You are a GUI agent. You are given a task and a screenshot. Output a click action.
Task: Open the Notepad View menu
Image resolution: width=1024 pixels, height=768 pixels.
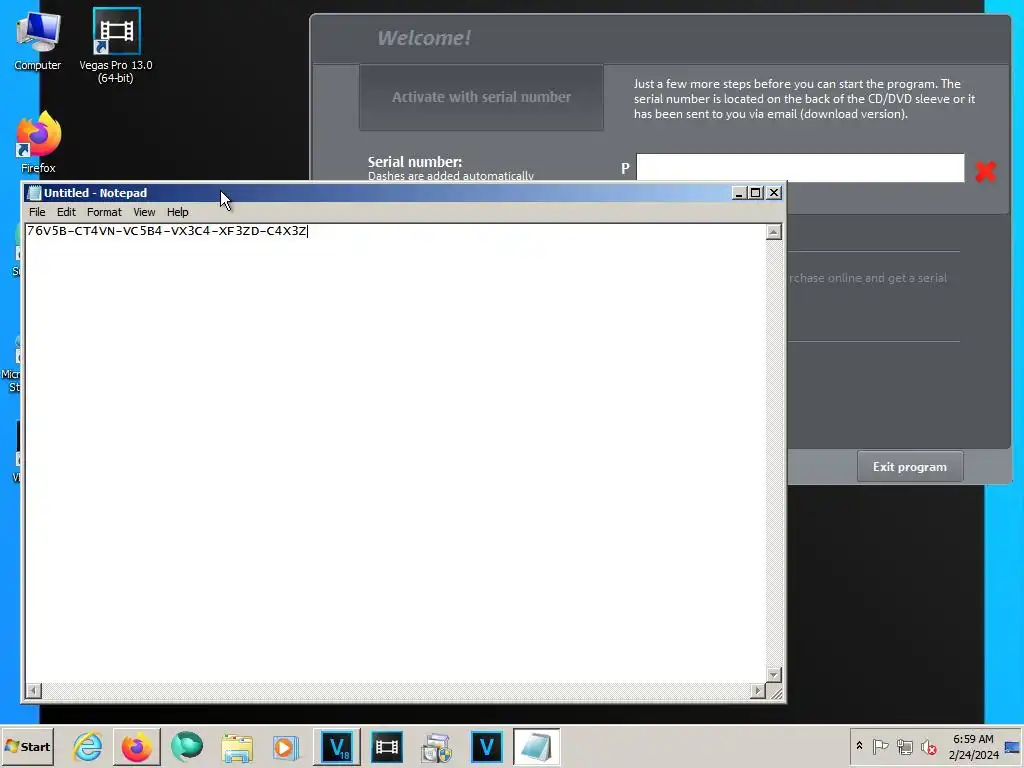point(144,212)
